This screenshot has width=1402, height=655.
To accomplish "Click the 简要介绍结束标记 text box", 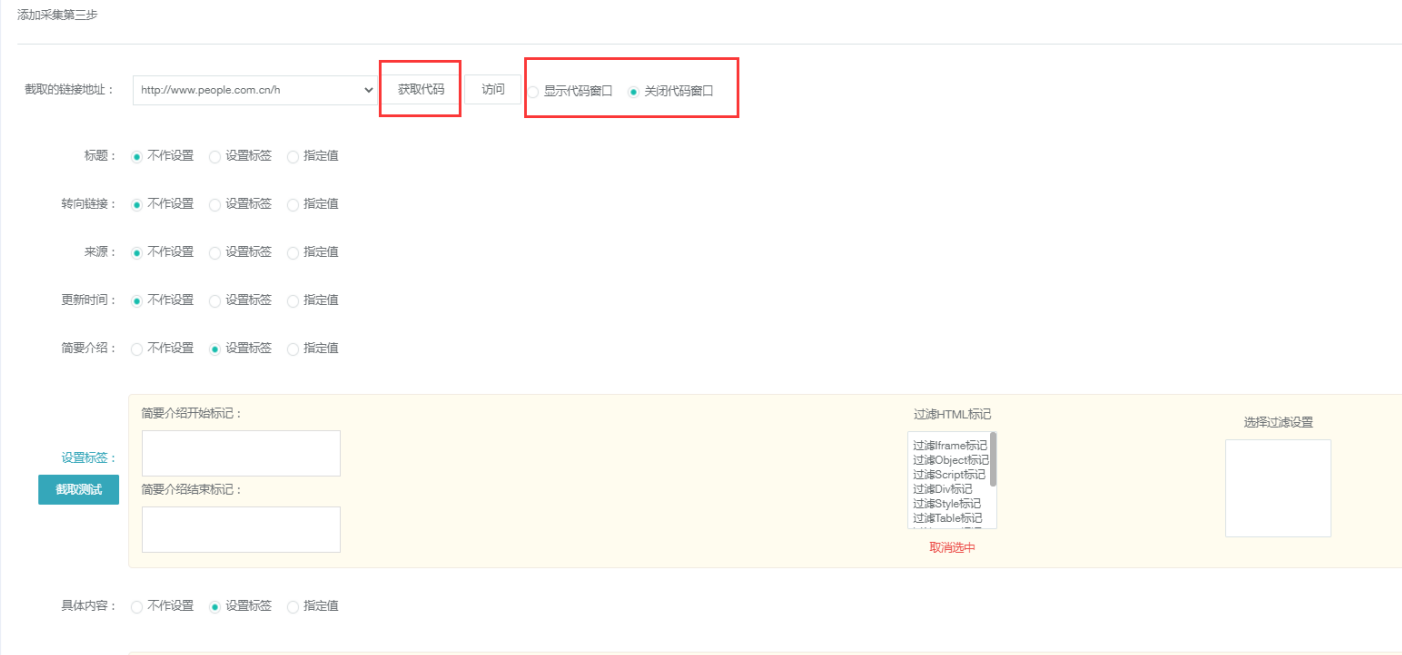I will coord(241,529).
